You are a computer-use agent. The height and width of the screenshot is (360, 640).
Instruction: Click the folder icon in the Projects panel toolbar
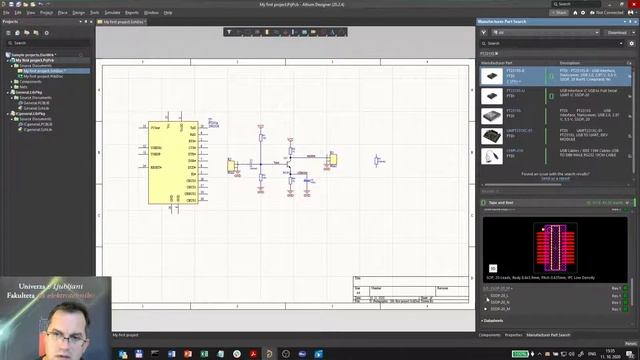(x=27, y=33)
